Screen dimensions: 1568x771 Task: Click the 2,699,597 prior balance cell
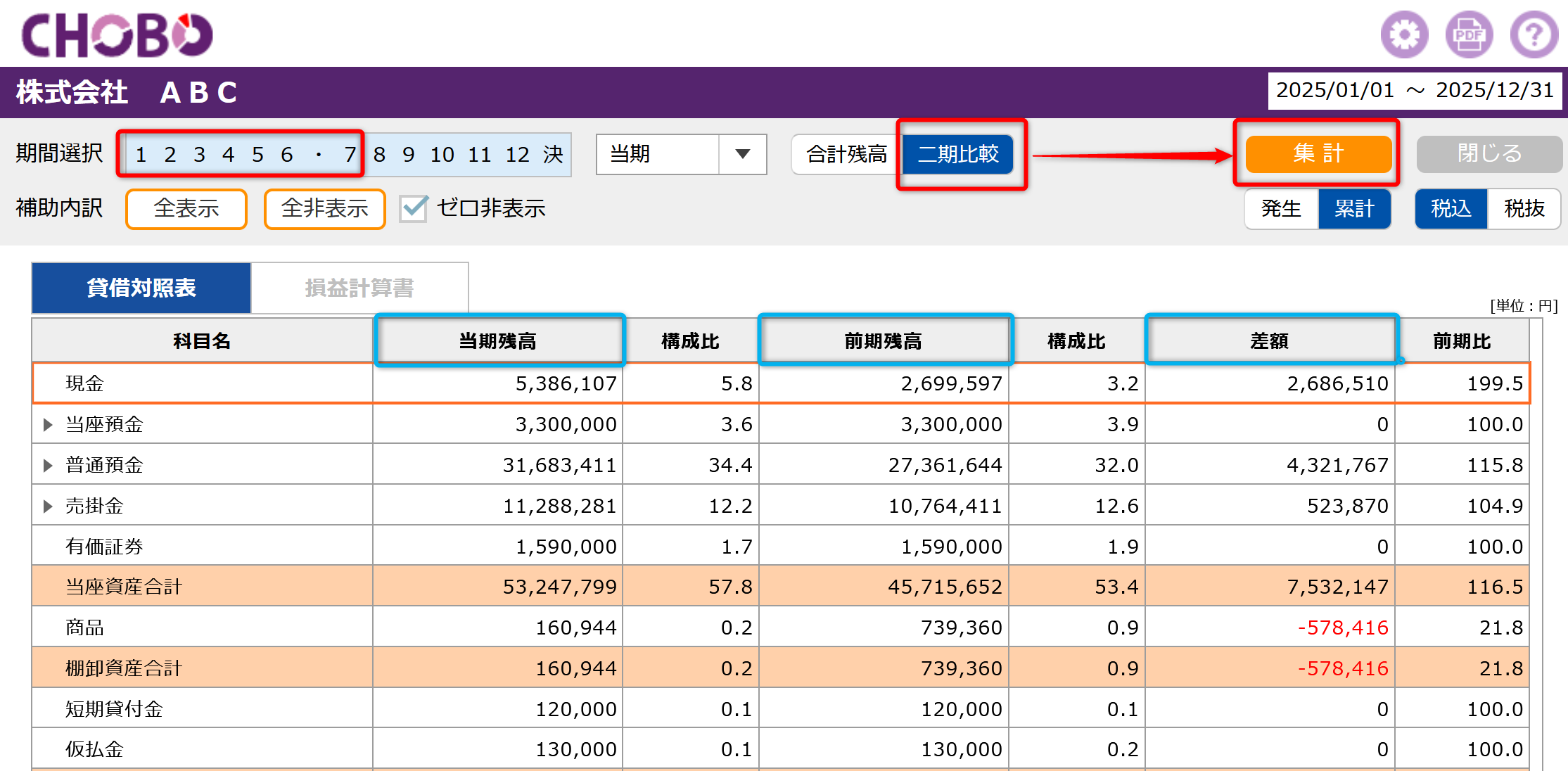point(884,383)
